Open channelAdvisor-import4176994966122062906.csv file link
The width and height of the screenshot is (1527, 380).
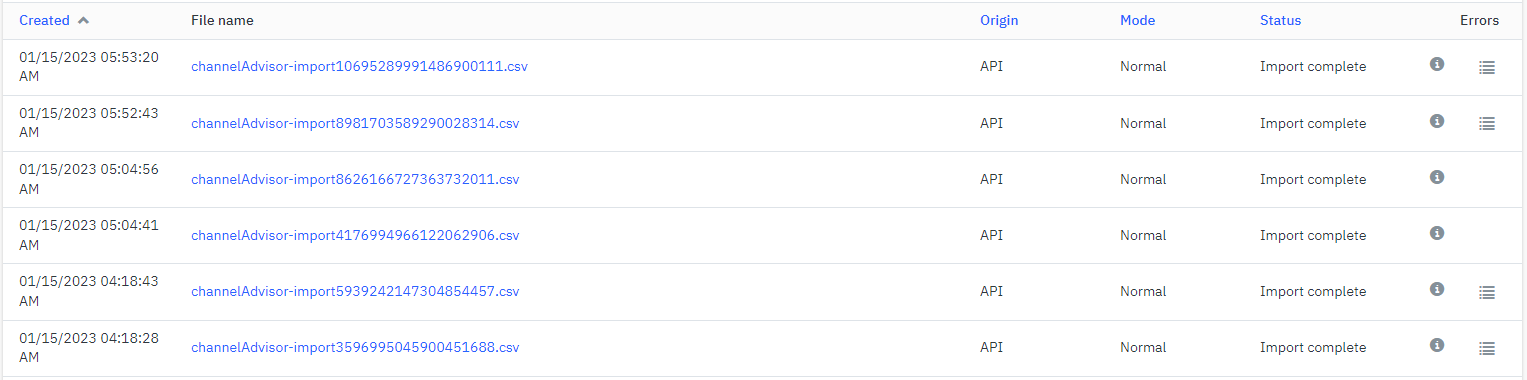pos(355,236)
